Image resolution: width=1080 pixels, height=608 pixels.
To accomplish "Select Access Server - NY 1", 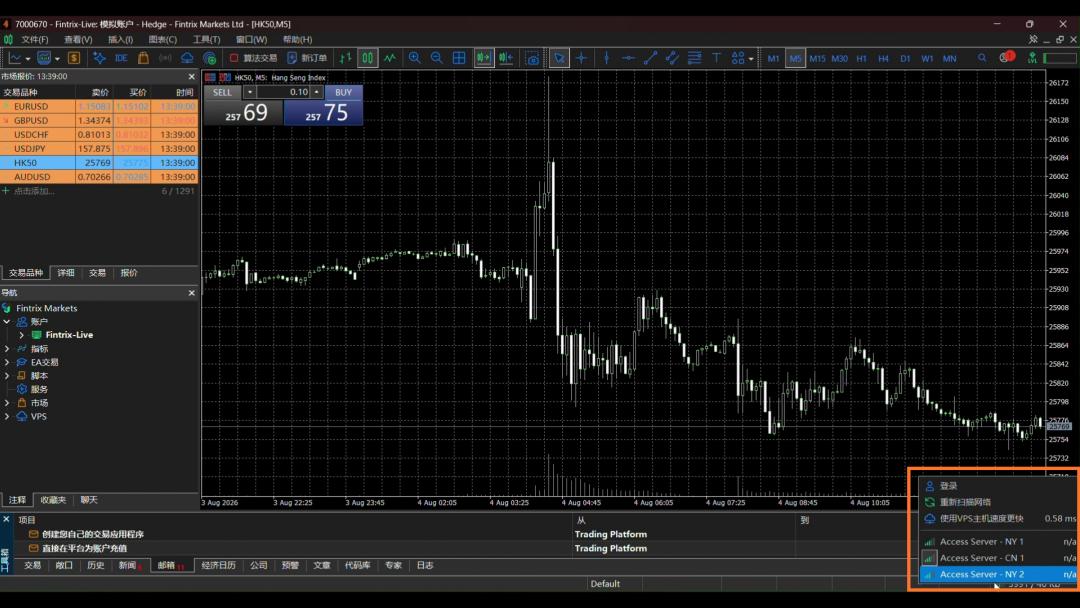I will pyautogui.click(x=999, y=542).
